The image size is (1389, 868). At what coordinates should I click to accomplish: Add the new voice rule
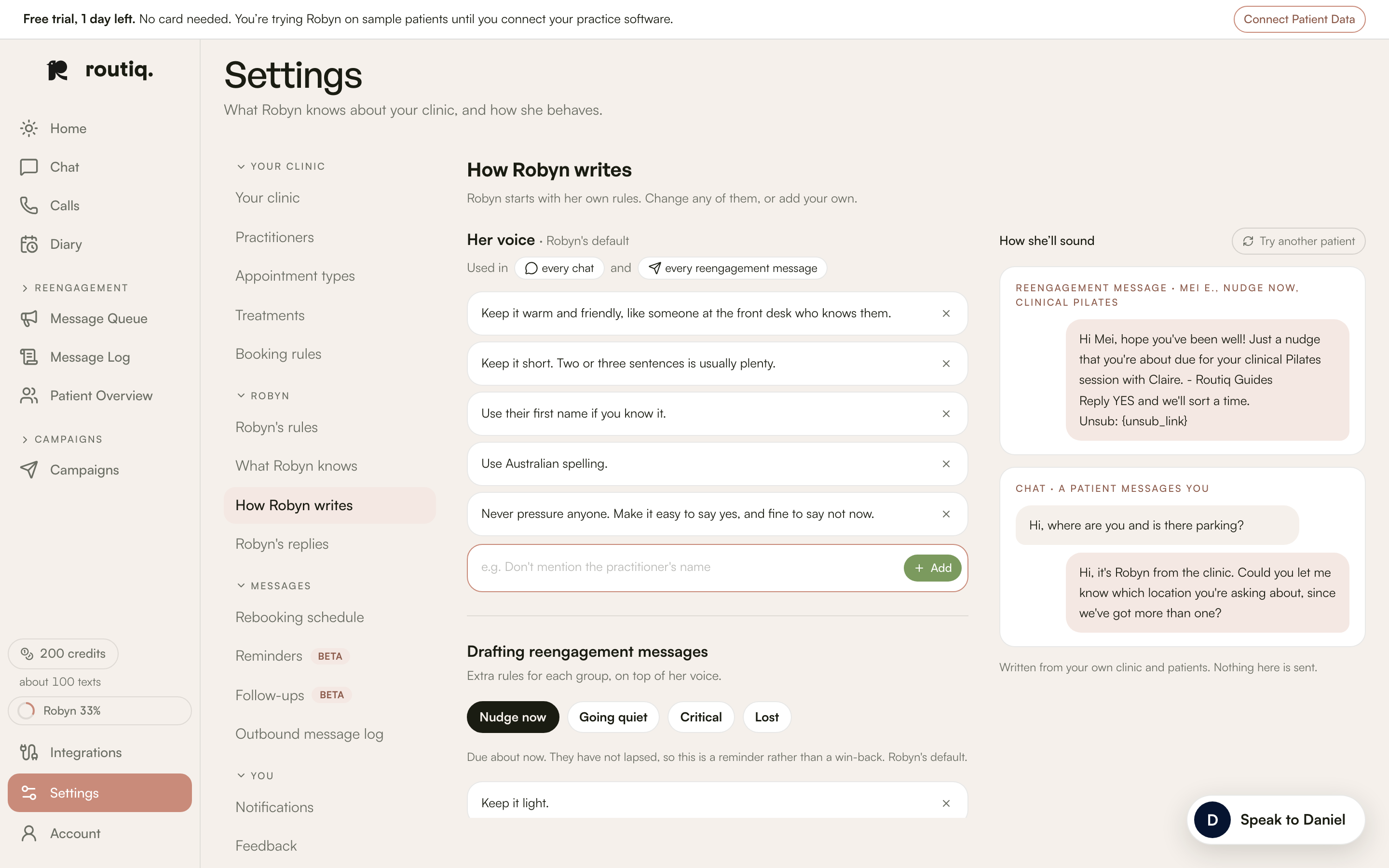(x=933, y=568)
